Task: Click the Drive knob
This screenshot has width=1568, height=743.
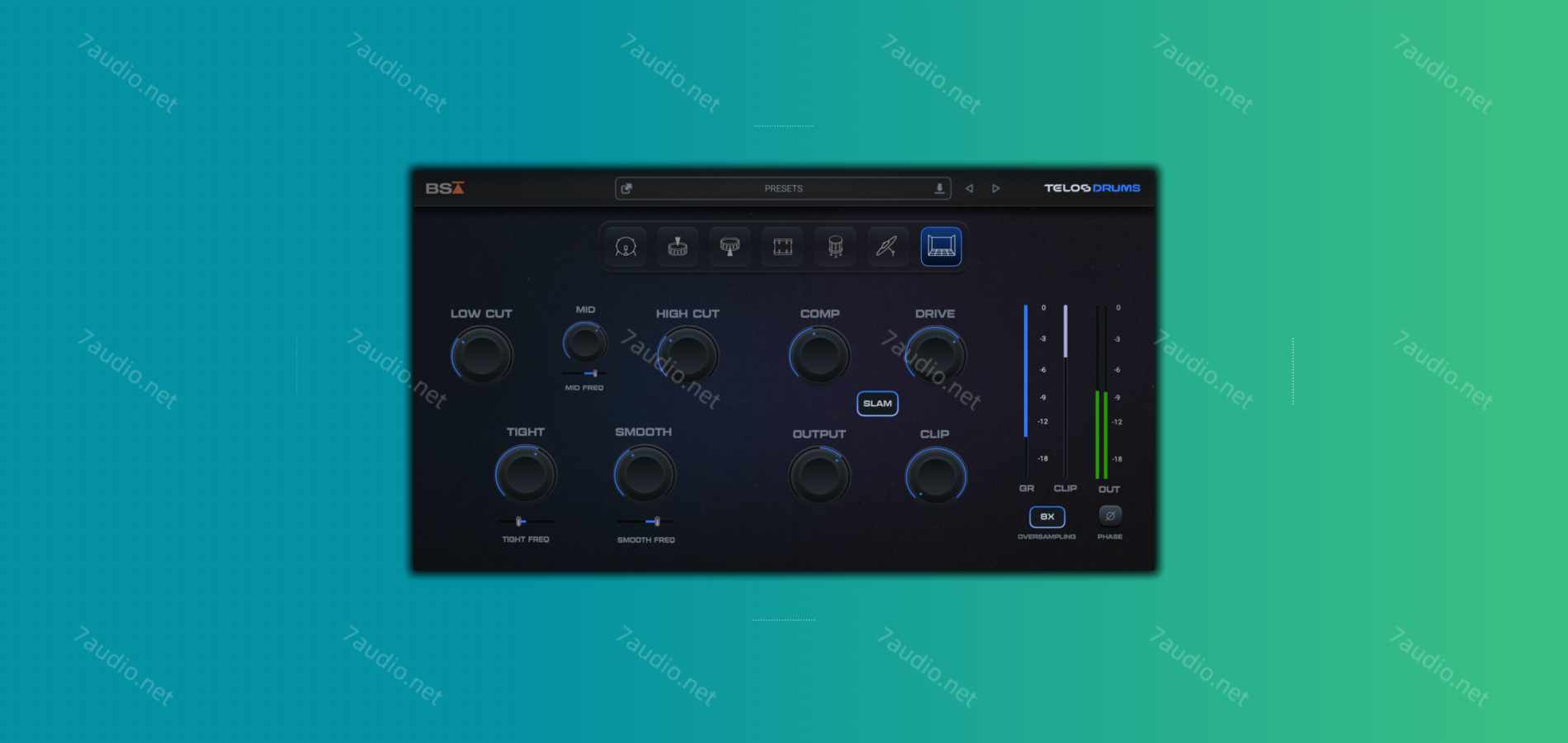Action: [x=936, y=356]
